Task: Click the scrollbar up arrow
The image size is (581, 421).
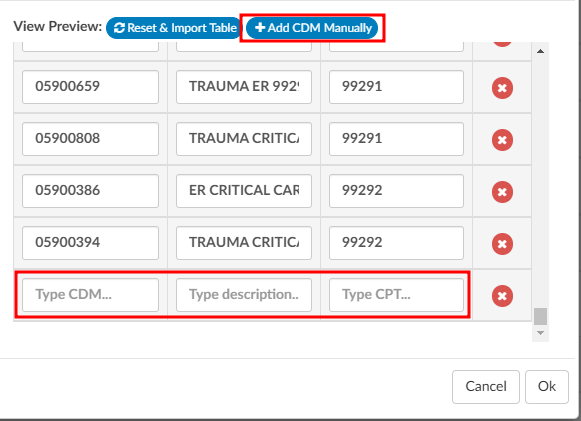Action: 540,51
